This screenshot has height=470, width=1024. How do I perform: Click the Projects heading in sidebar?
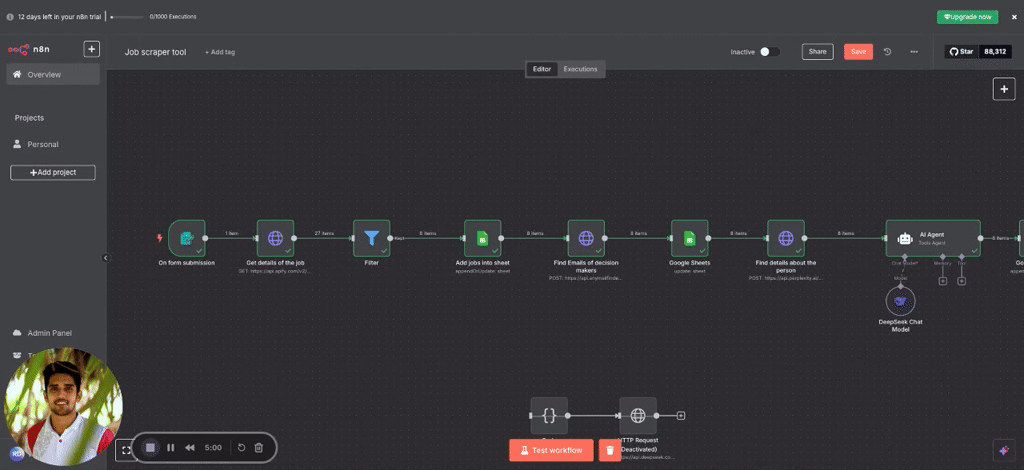(29, 118)
